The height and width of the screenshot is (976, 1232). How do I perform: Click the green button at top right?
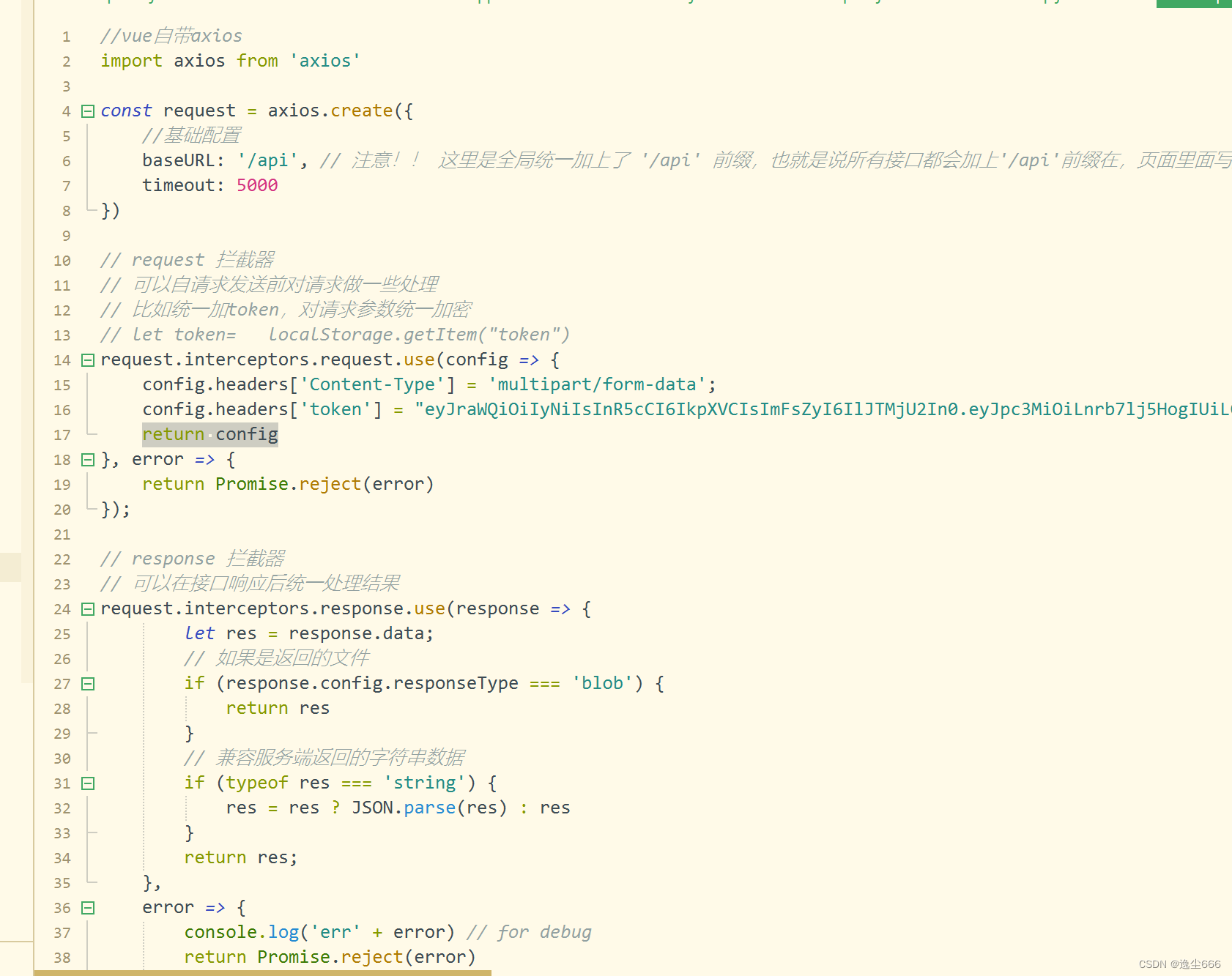click(x=1194, y=4)
